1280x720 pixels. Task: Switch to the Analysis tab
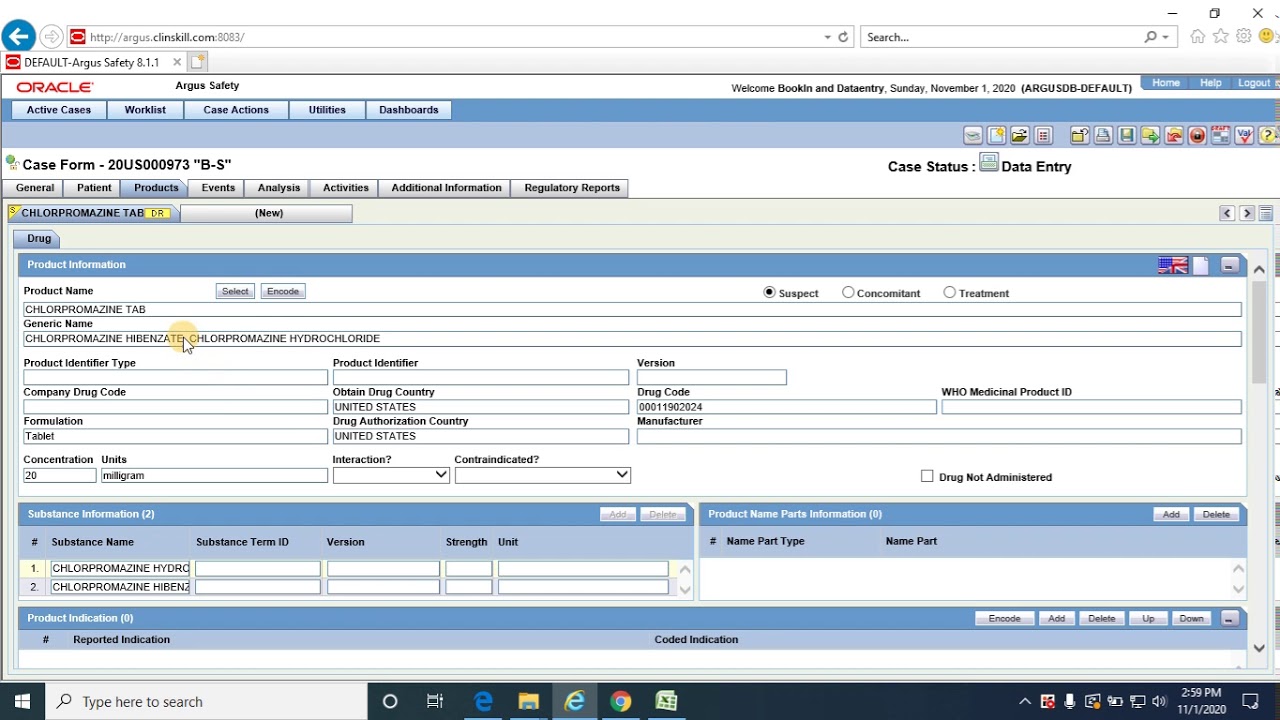point(279,188)
